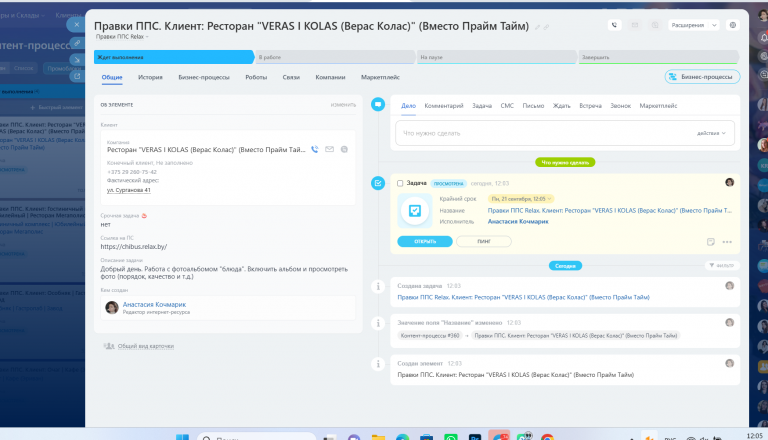Open the 'Правки ППС Relax' category dropdown

coord(122,37)
